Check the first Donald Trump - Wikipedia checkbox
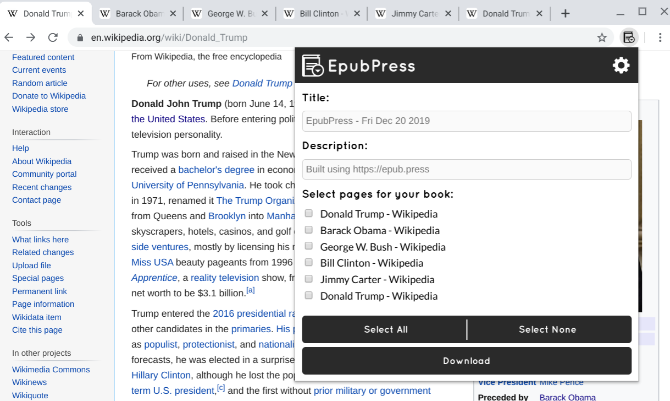 (309, 213)
